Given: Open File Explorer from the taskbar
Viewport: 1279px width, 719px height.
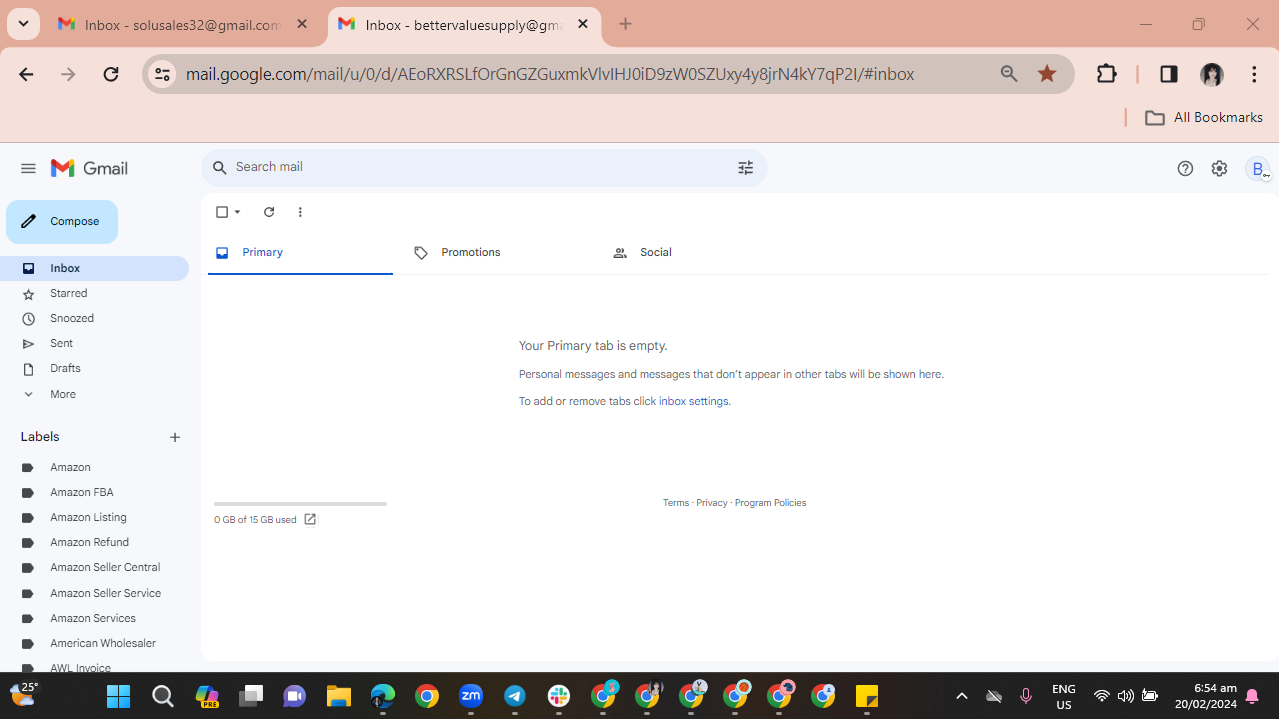Looking at the screenshot, I should [x=339, y=696].
